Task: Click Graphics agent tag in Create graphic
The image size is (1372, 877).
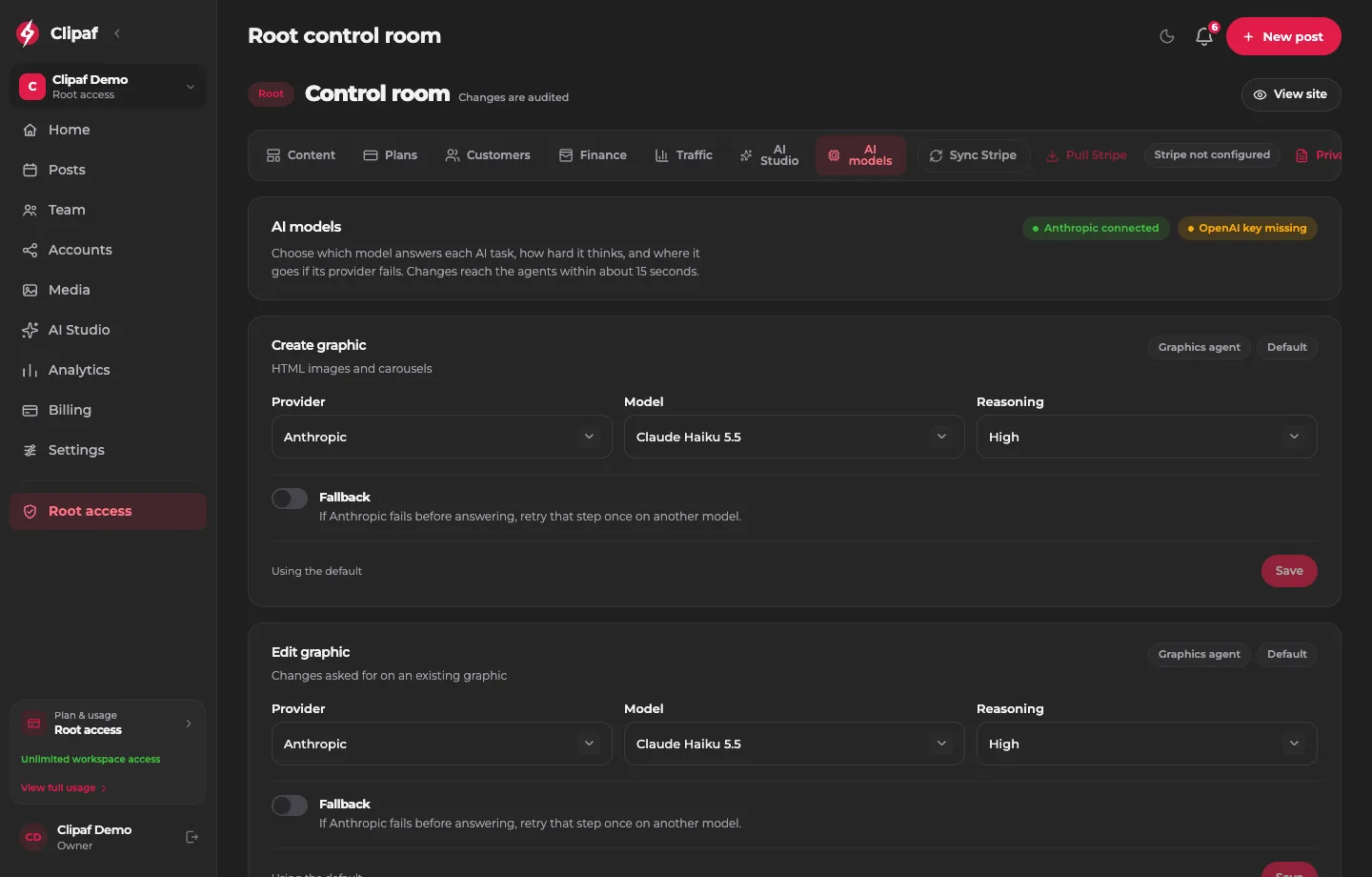Action: tap(1199, 347)
